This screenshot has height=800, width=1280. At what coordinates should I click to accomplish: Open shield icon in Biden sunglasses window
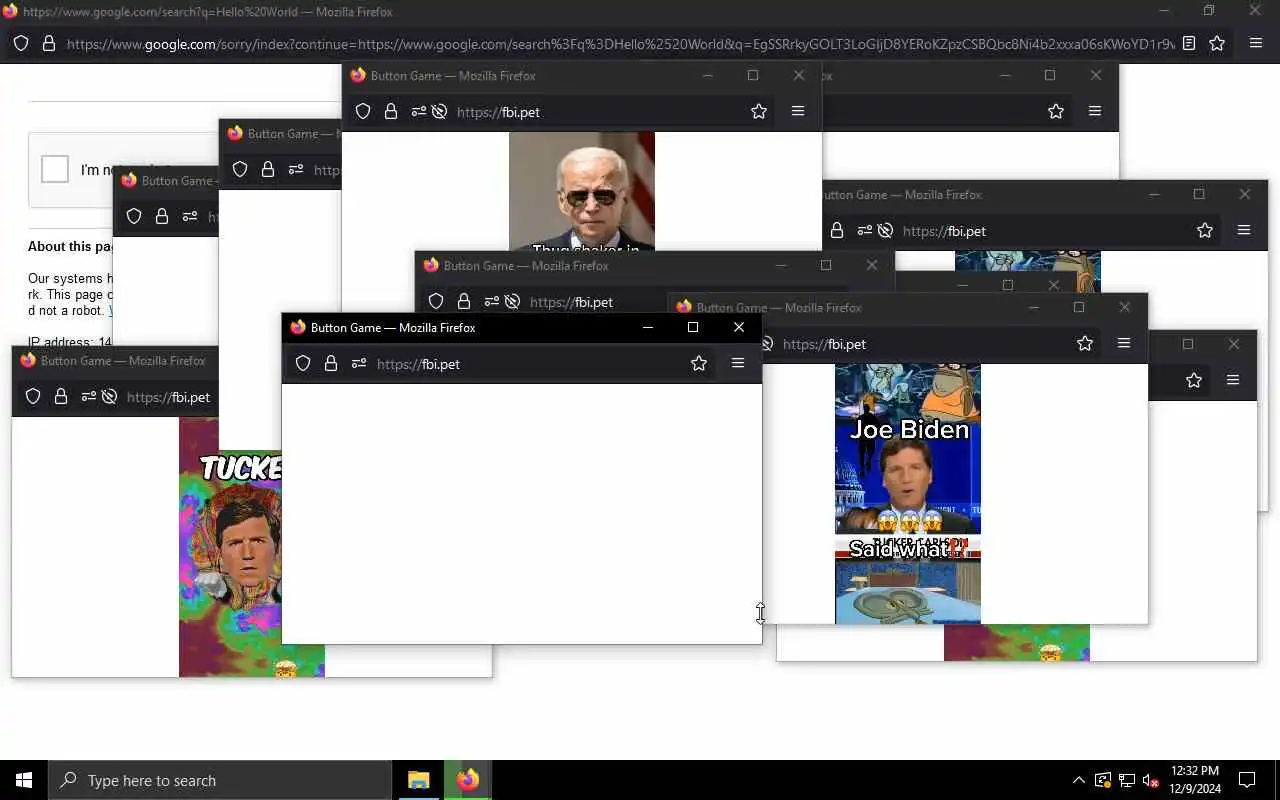pos(363,112)
